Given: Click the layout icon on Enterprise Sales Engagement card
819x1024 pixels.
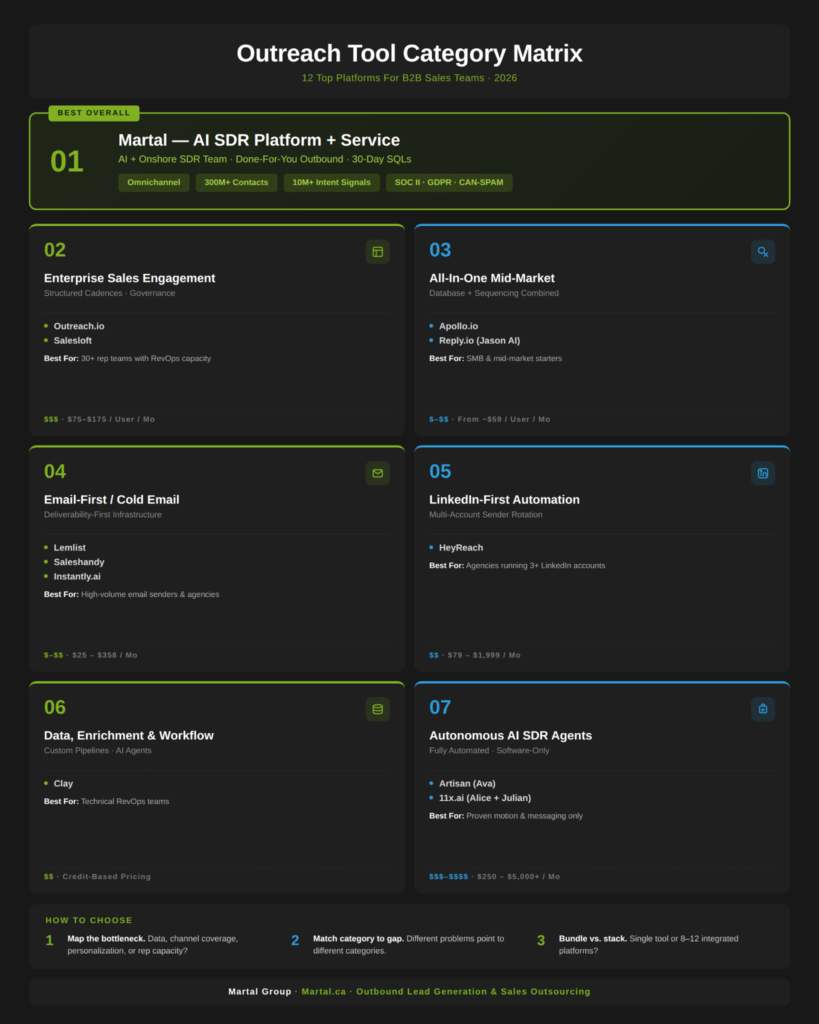Looking at the screenshot, I should pos(377,251).
